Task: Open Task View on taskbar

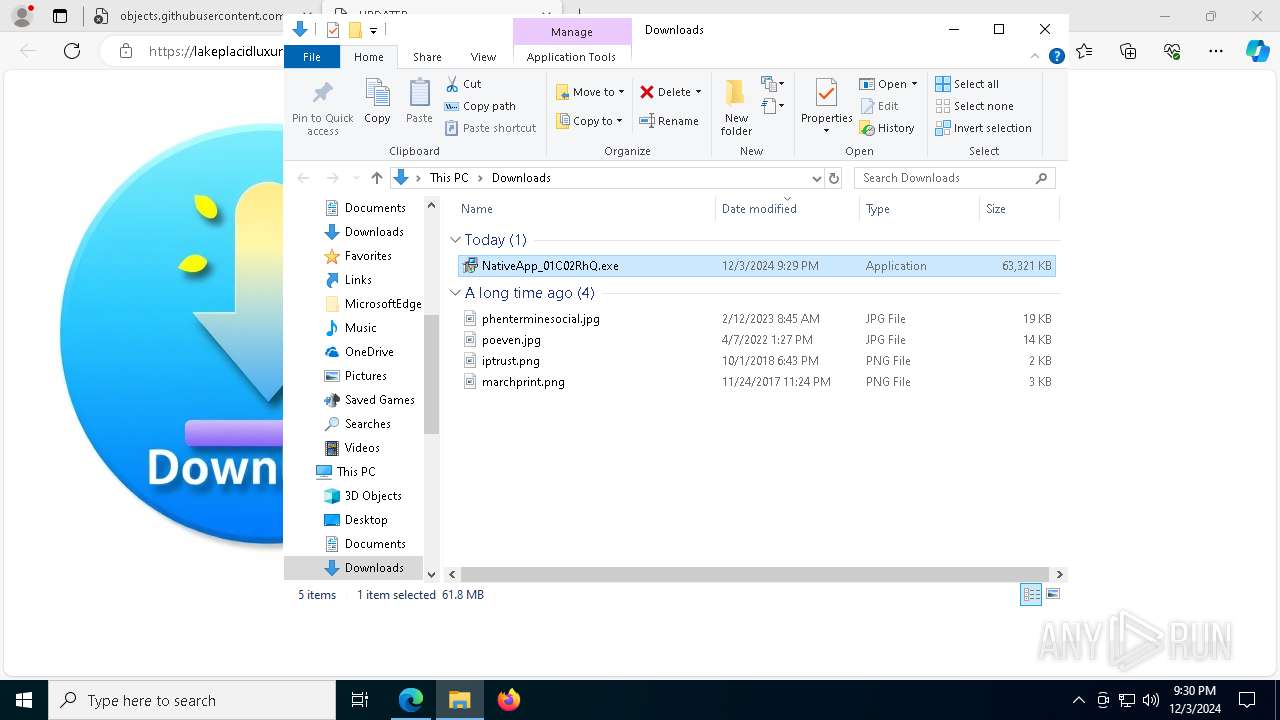Action: click(x=360, y=700)
